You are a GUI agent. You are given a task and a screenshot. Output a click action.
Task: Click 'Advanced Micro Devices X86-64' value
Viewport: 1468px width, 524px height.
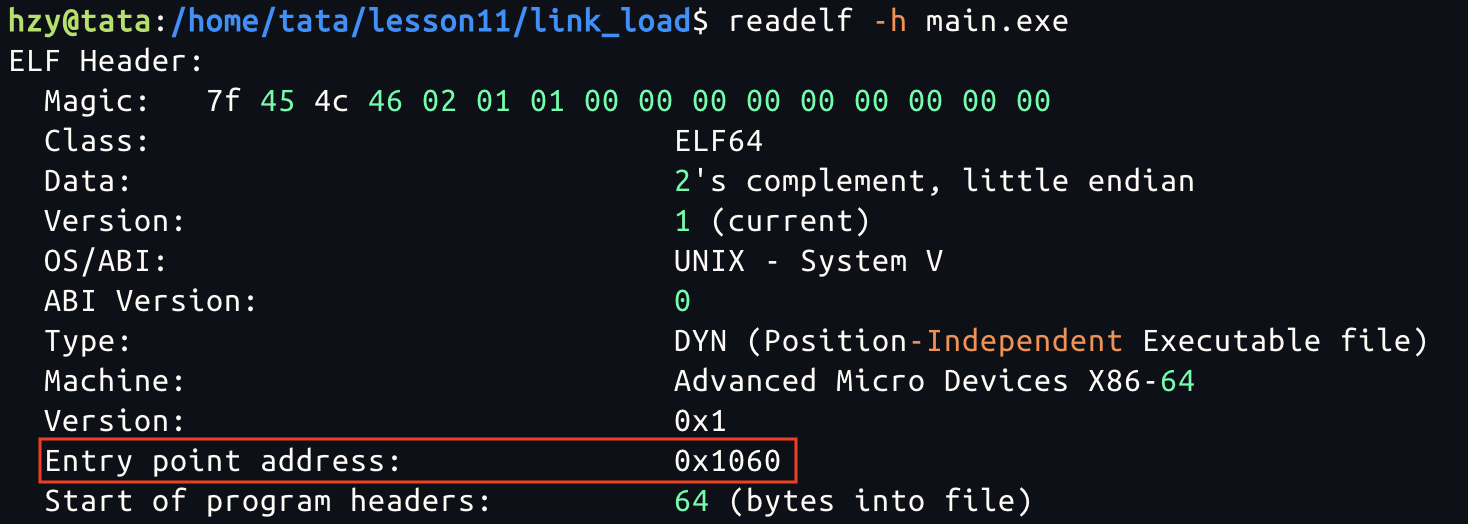coord(935,381)
